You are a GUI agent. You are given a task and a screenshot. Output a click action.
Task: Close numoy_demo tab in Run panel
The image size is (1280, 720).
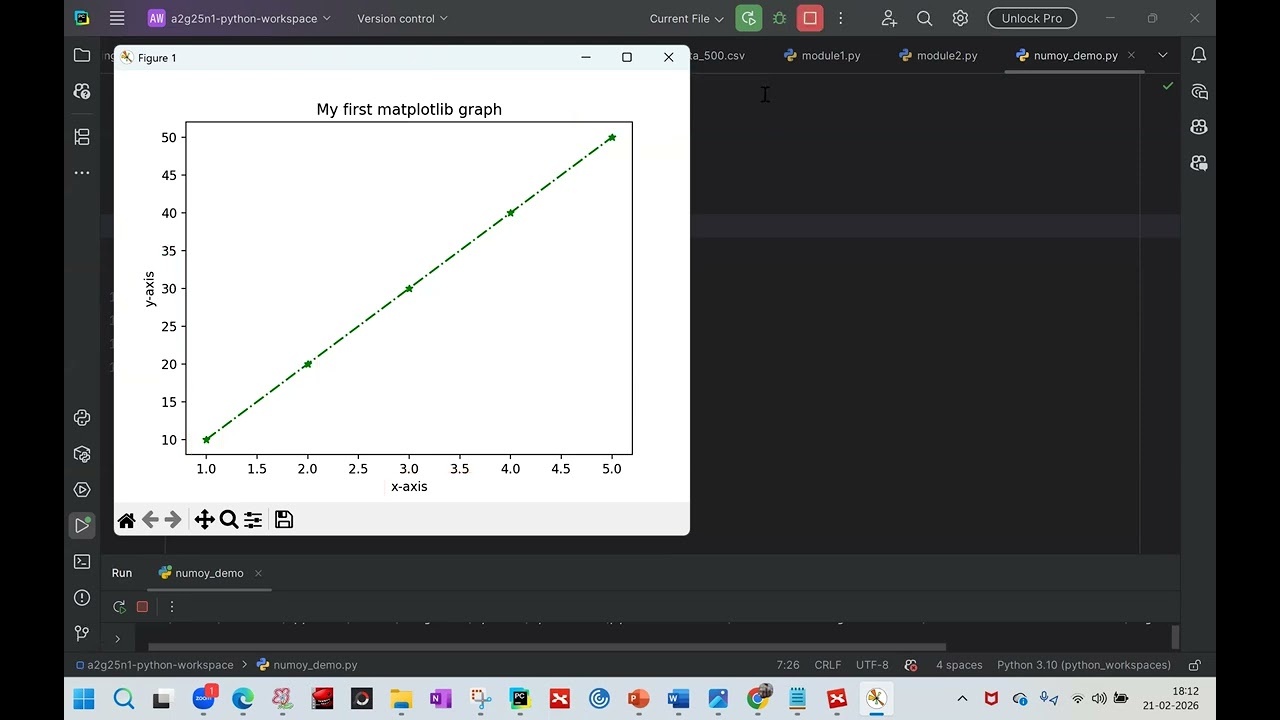[x=258, y=573]
